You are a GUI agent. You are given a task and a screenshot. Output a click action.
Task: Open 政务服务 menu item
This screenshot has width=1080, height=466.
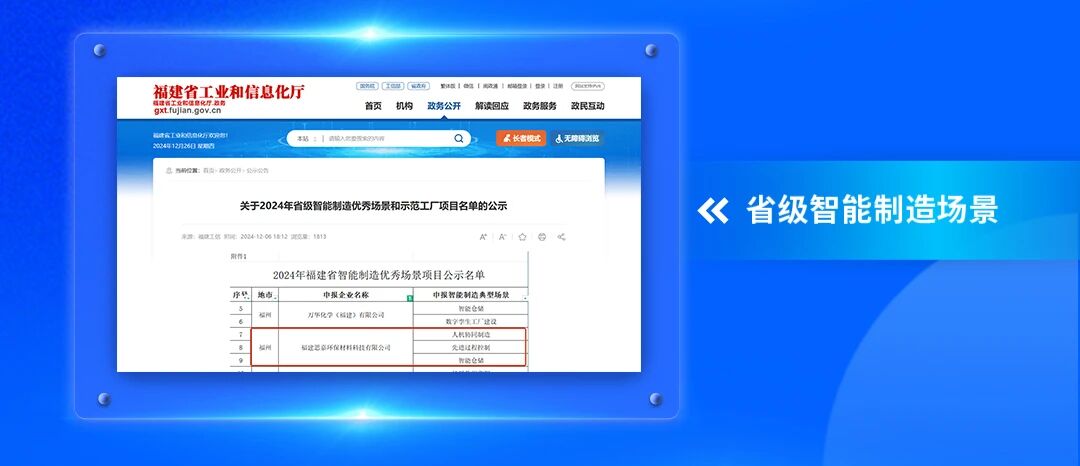pos(540,106)
